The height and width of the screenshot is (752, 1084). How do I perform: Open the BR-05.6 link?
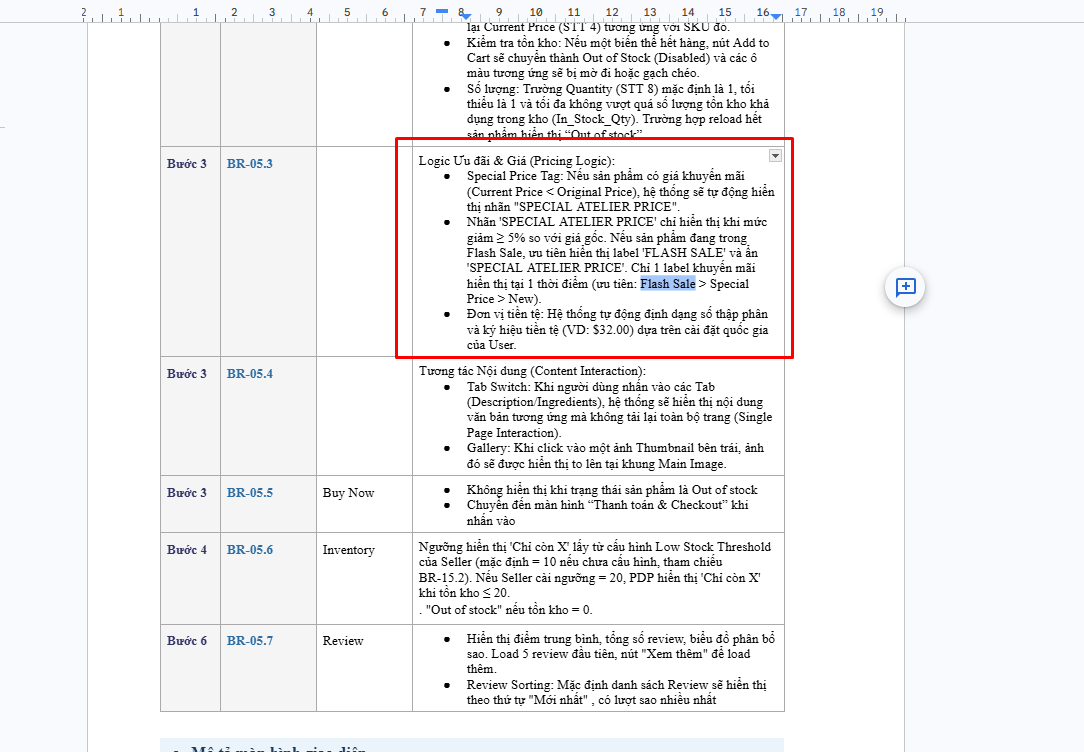tap(250, 550)
